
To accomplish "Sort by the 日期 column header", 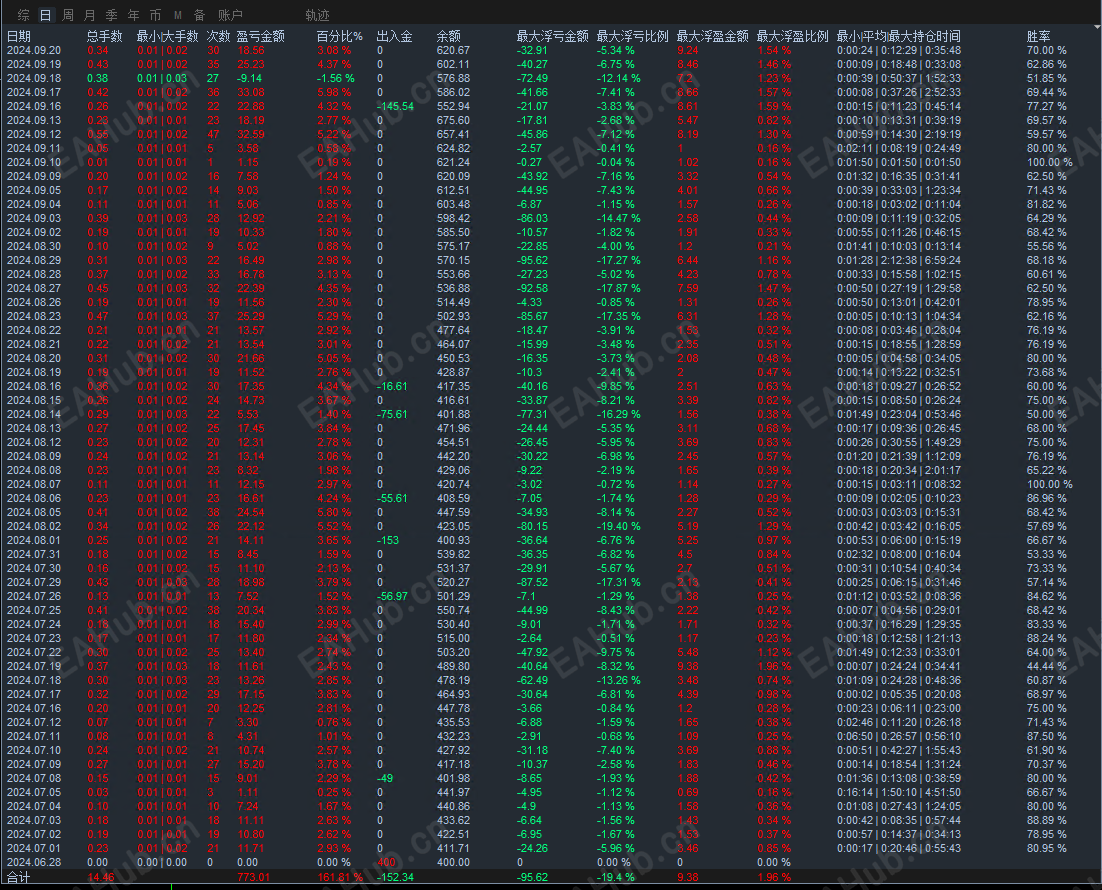I will pos(19,36).
